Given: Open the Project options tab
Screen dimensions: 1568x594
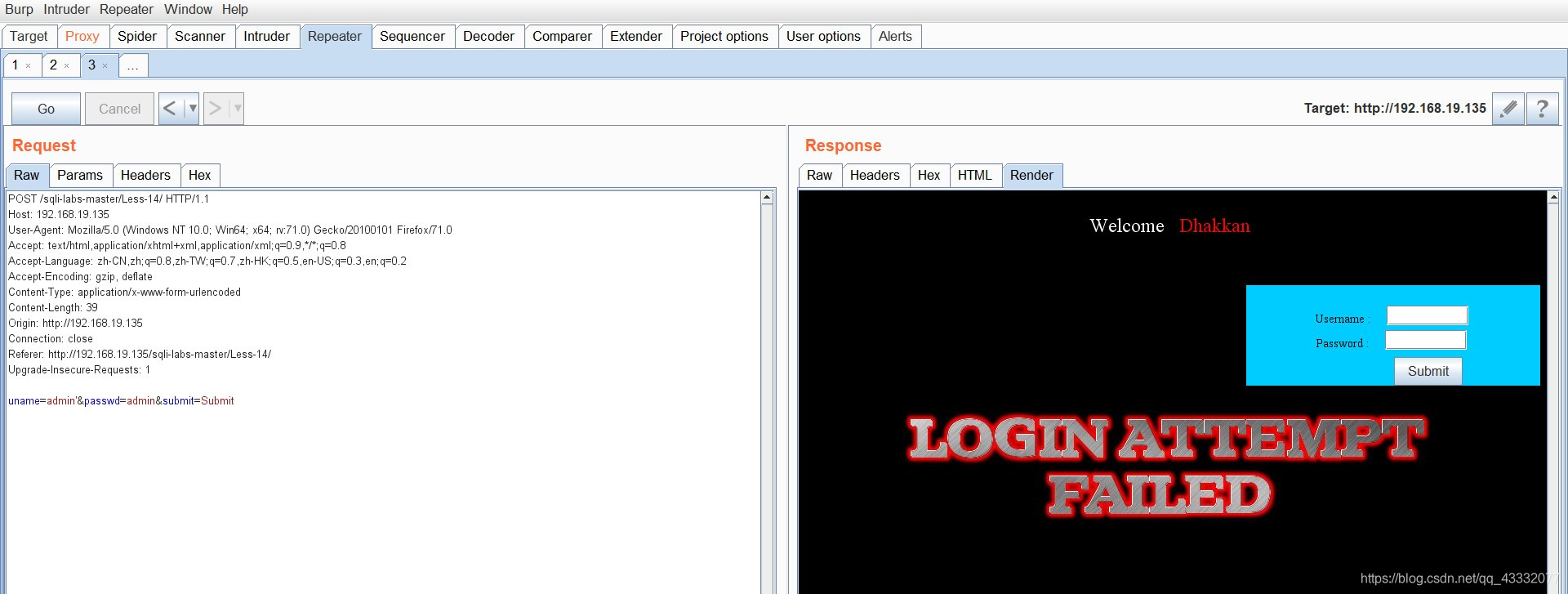Looking at the screenshot, I should (724, 37).
